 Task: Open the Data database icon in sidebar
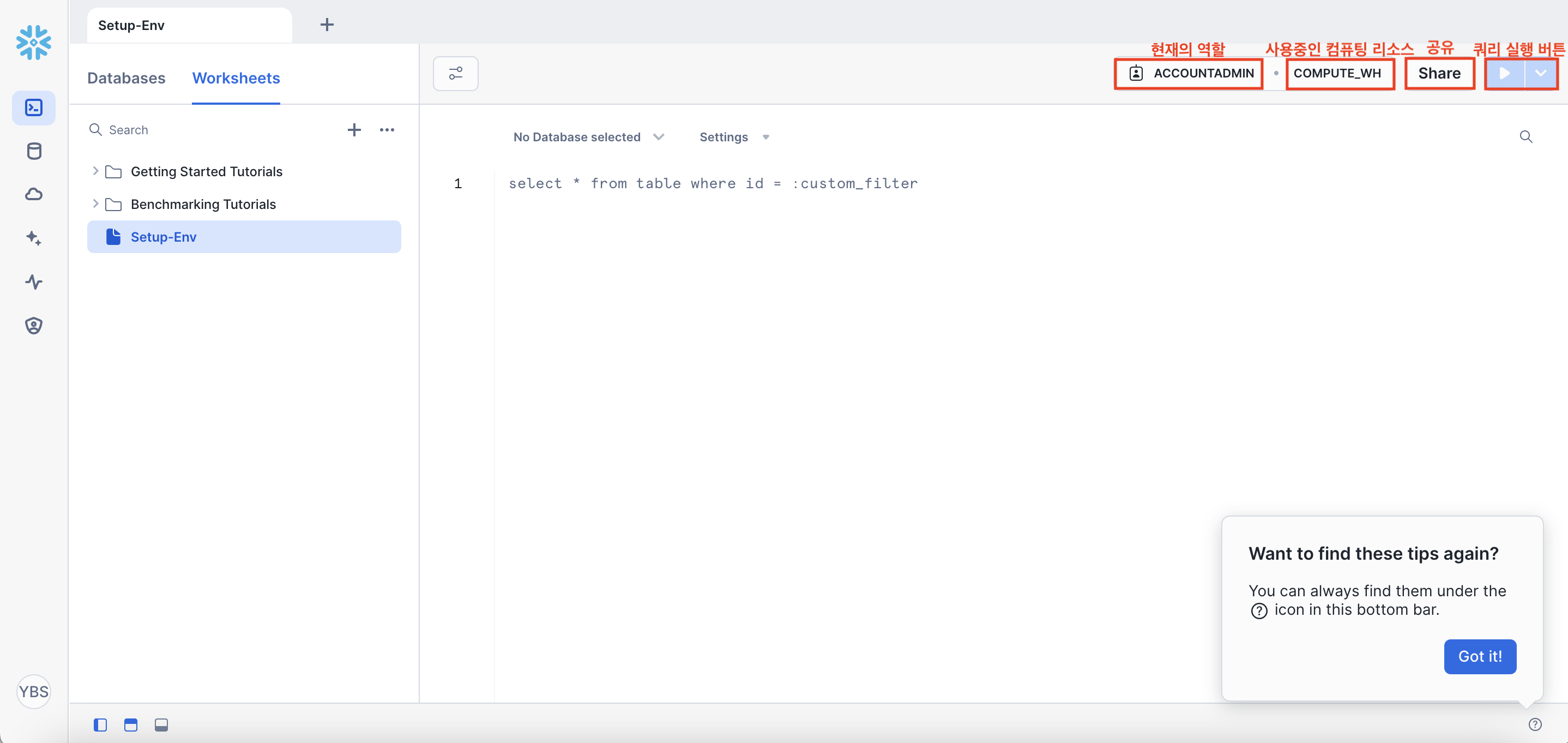[x=34, y=151]
